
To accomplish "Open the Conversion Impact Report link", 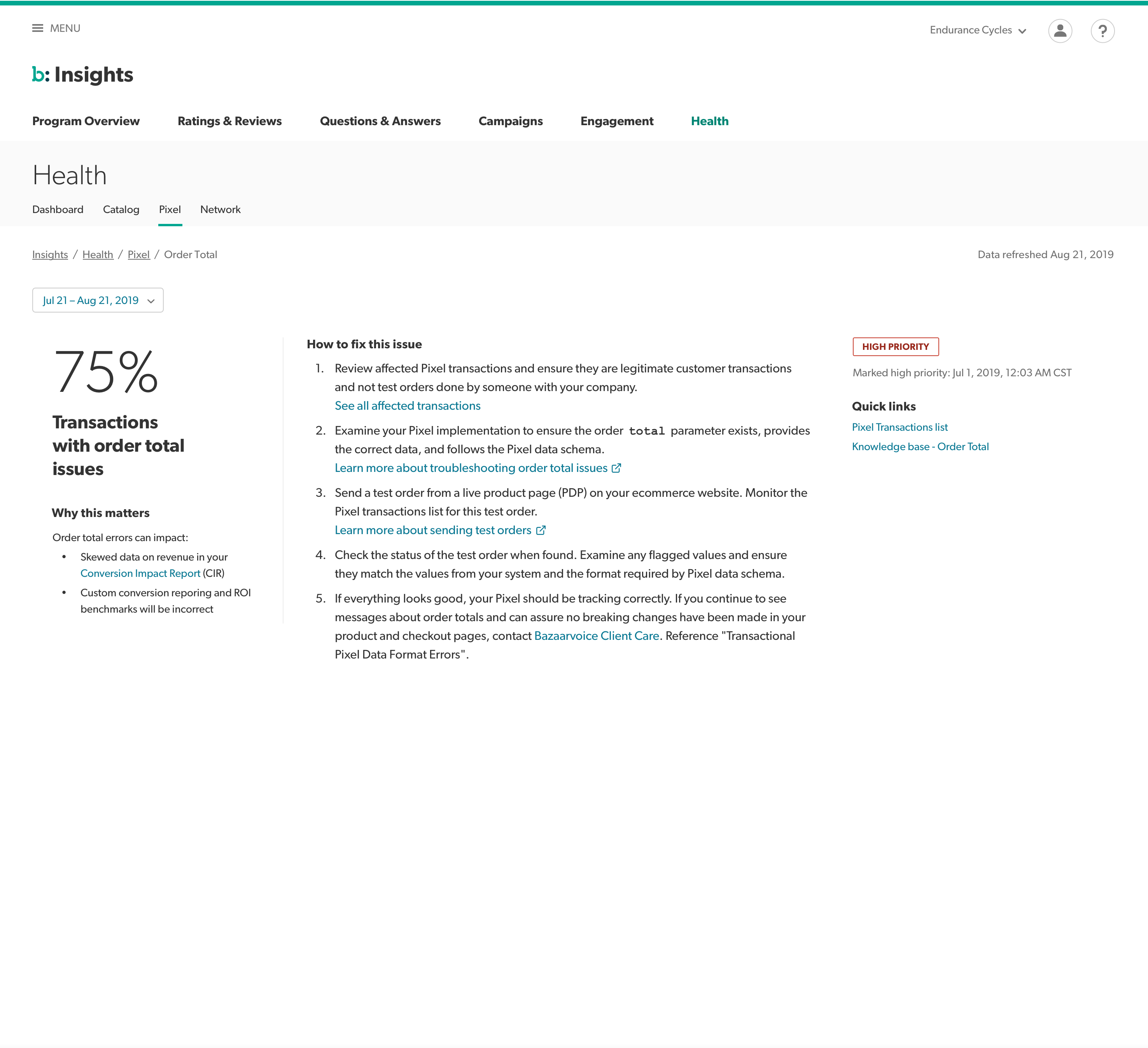I will 140,573.
